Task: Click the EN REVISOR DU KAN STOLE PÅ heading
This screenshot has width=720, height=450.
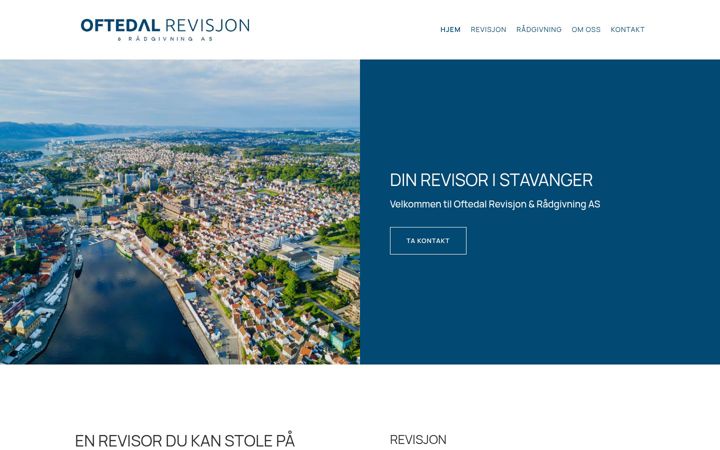Action: coord(185,440)
